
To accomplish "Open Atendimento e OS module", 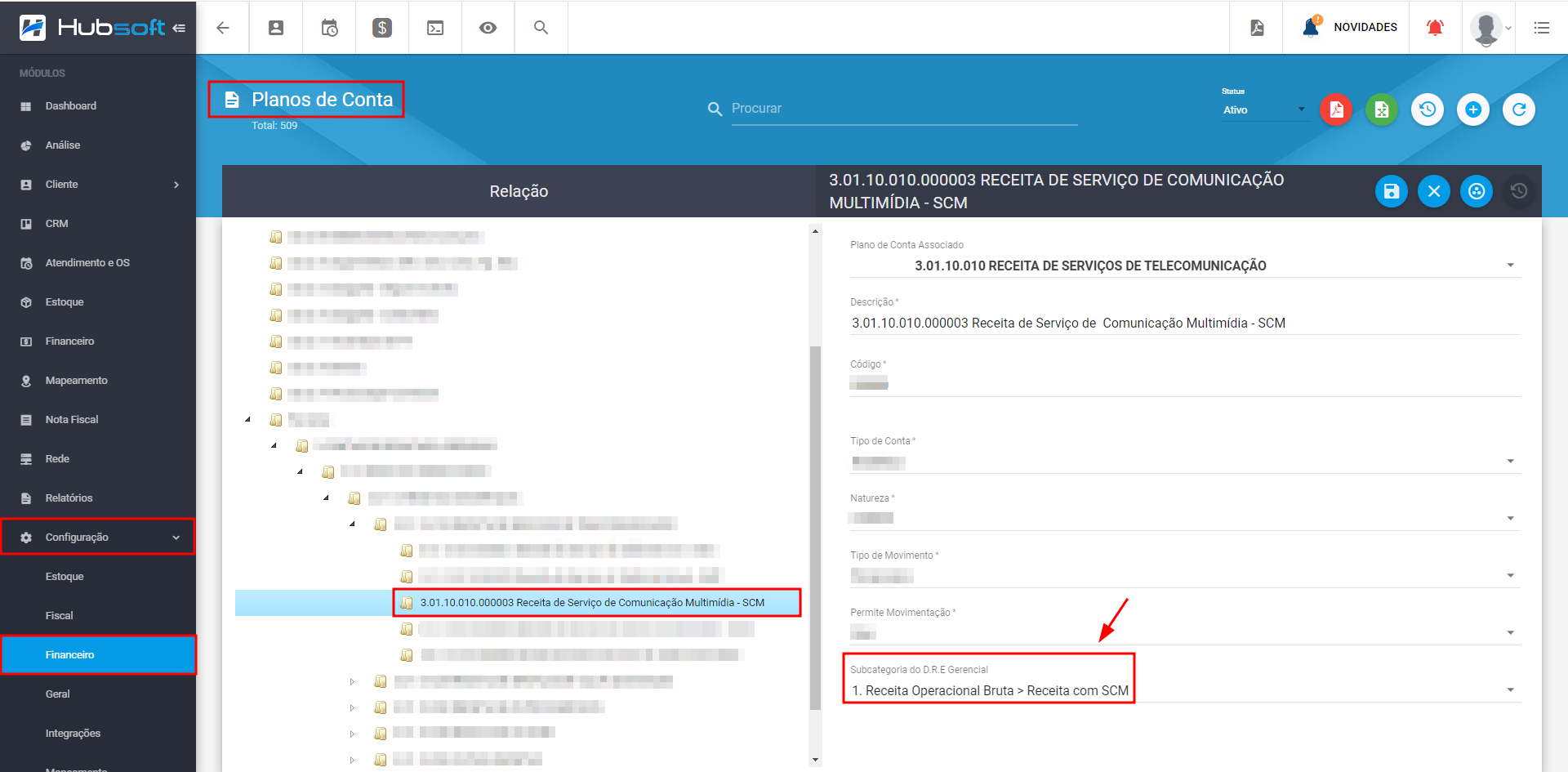I will (98, 263).
